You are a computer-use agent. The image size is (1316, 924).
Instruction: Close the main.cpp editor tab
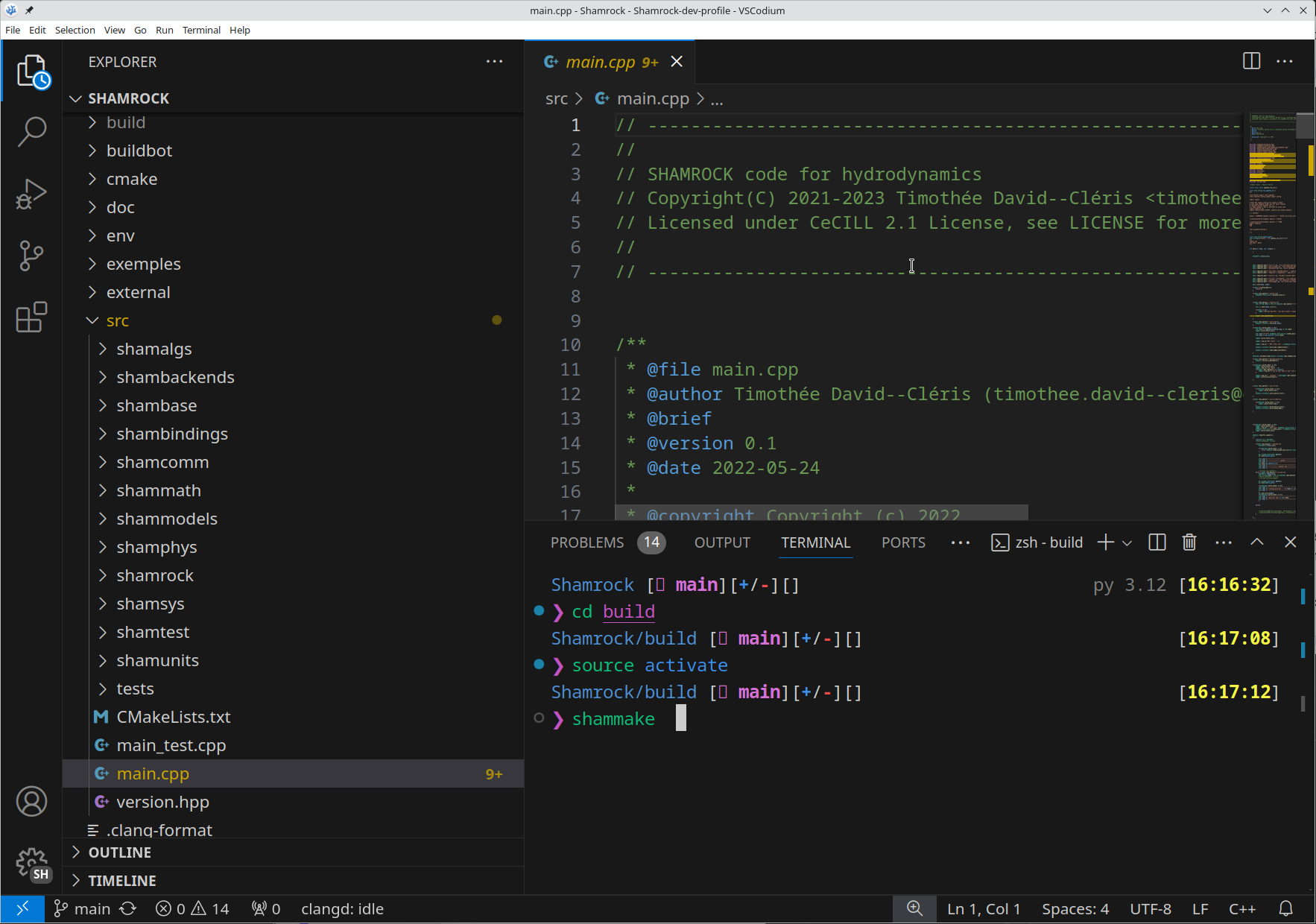(677, 62)
